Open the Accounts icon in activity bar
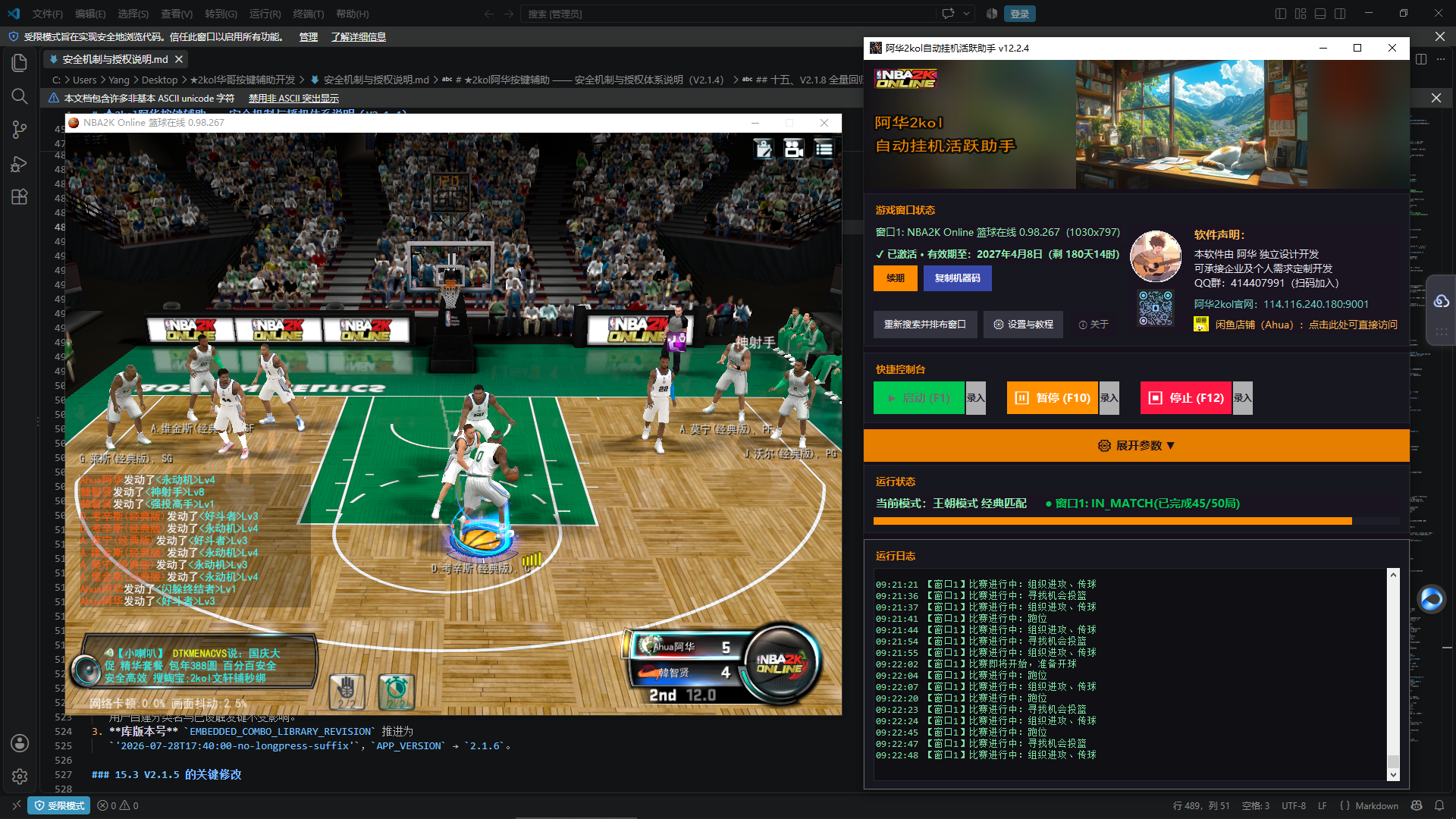This screenshot has width=1456, height=819. (20, 743)
